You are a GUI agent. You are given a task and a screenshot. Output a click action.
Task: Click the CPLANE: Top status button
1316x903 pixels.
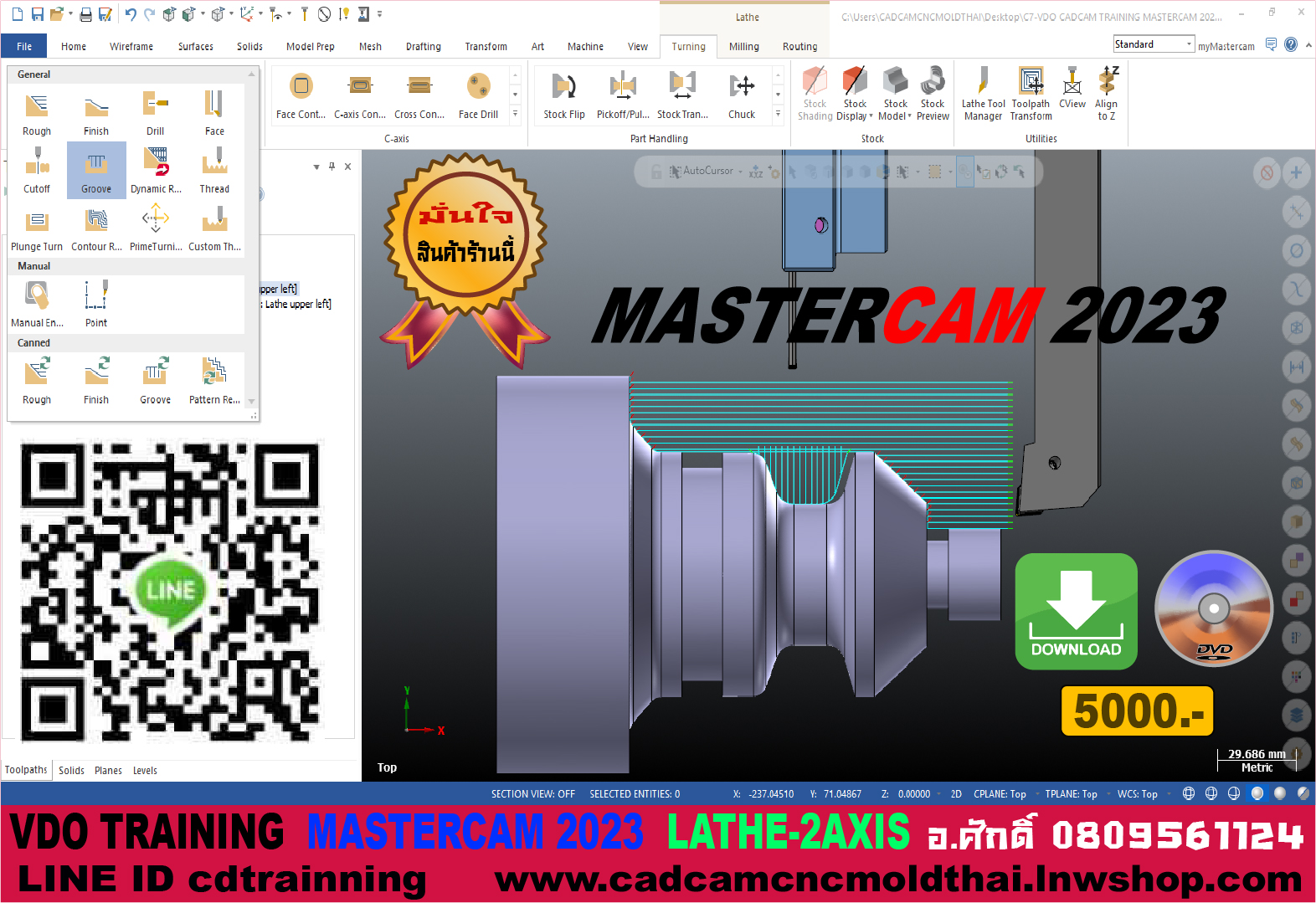pyautogui.click(x=1000, y=794)
